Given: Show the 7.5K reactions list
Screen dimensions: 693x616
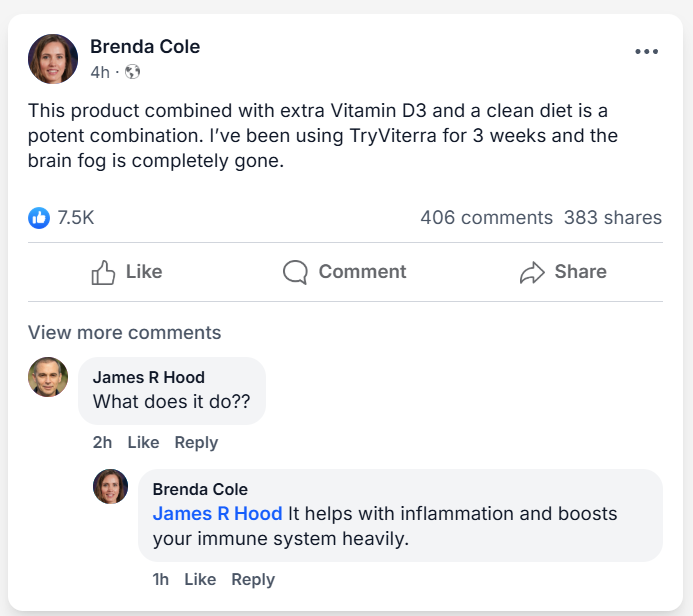Looking at the screenshot, I should coord(76,218).
